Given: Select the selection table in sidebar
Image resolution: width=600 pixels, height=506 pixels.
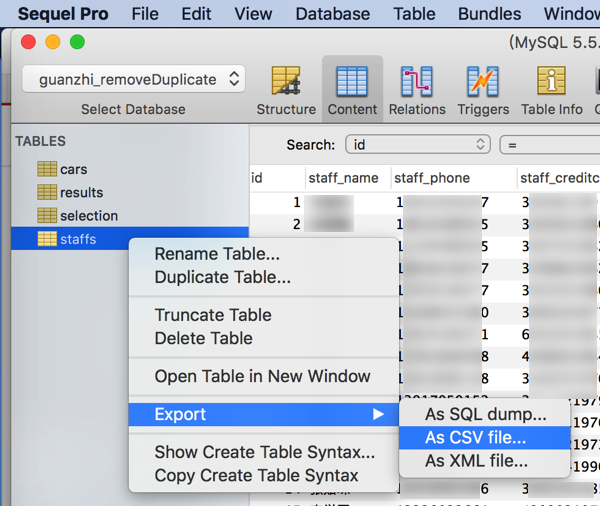Looking at the screenshot, I should tap(130, 215).
